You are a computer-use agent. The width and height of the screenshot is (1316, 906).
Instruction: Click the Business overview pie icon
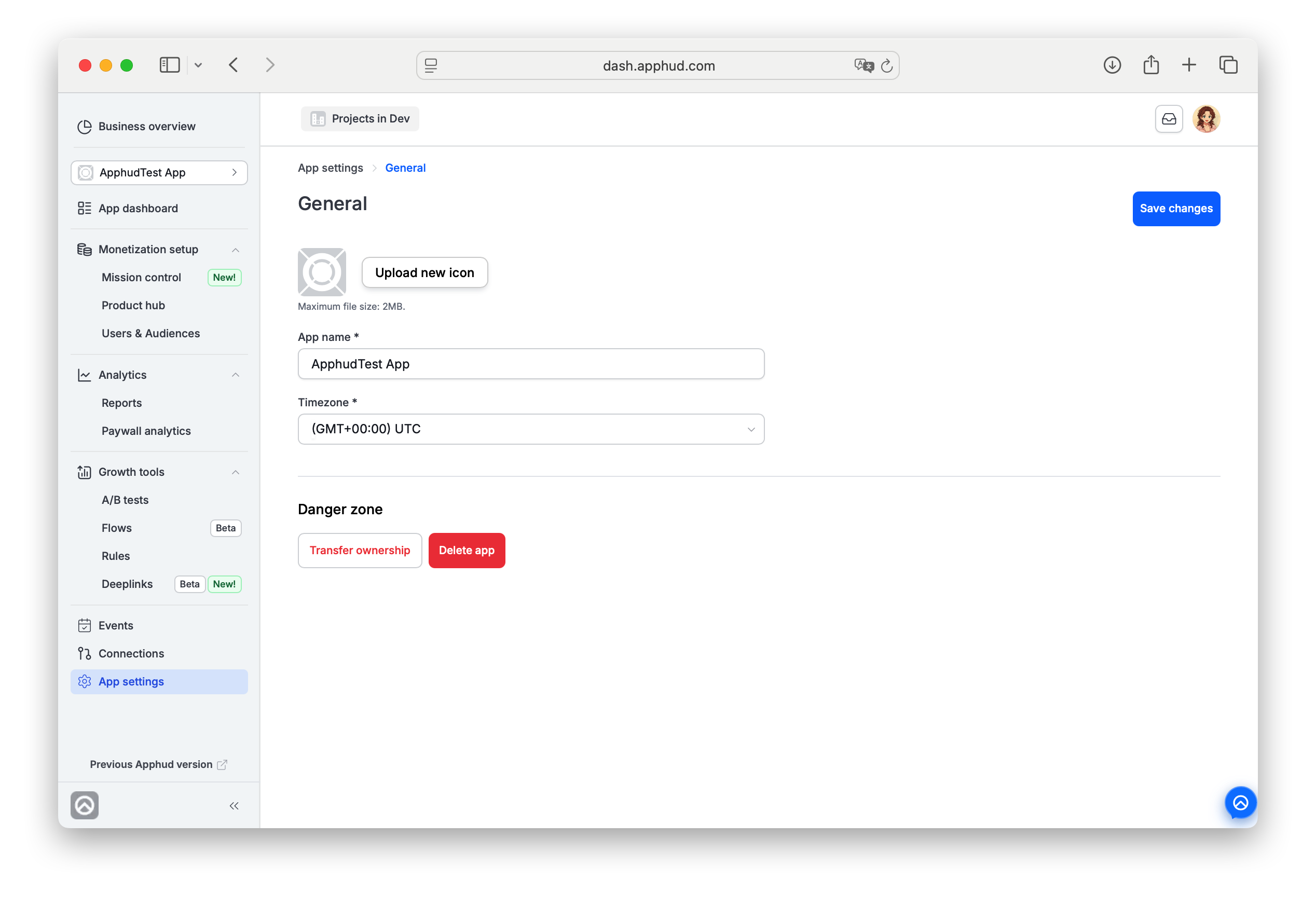click(x=84, y=127)
